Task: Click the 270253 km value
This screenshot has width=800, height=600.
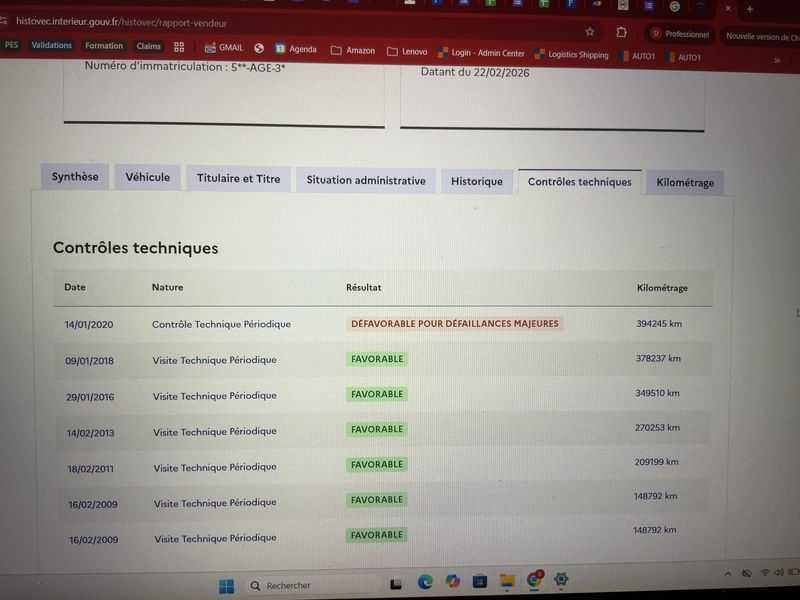Action: coord(657,428)
